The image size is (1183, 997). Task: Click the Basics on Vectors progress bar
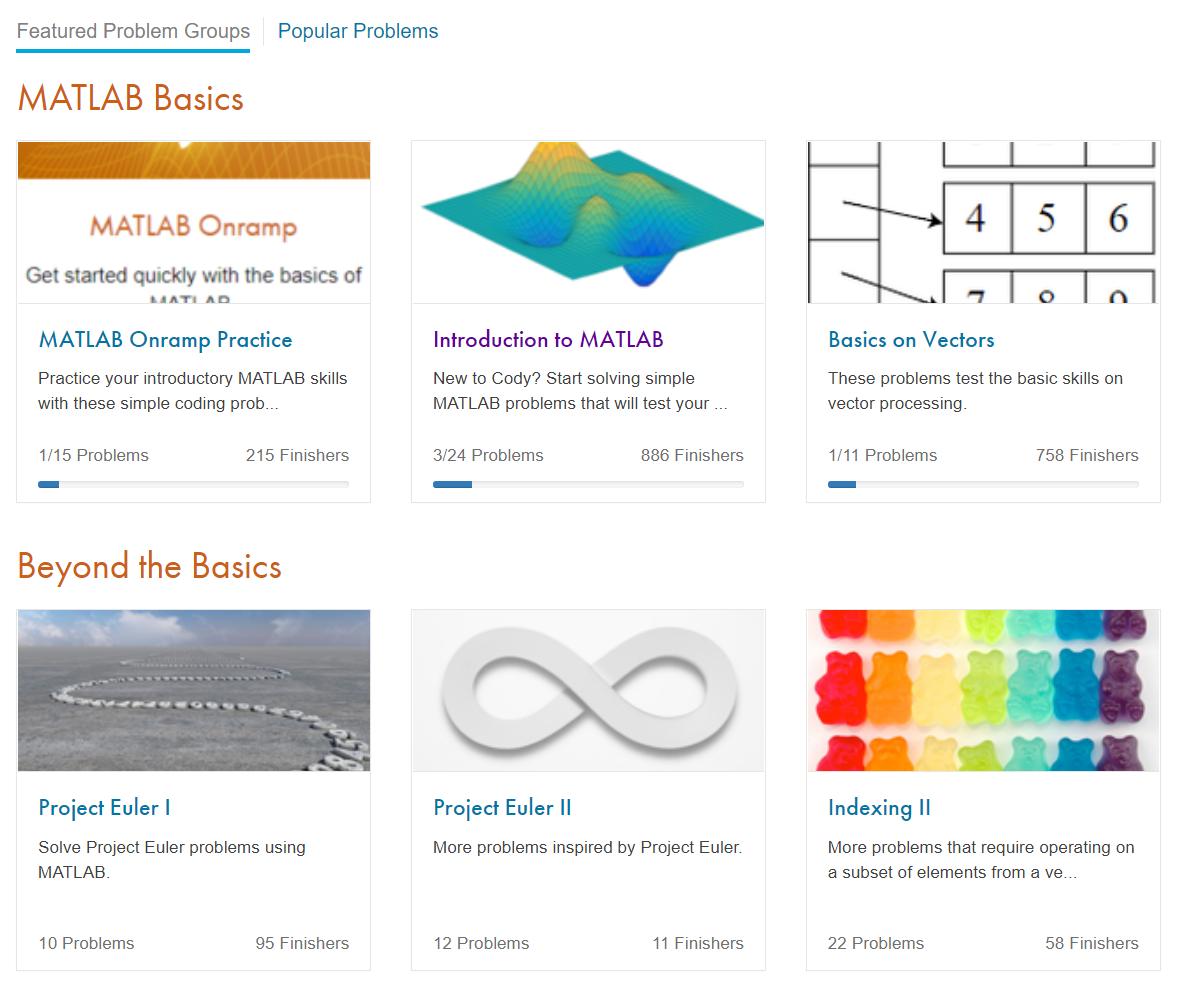[x=982, y=484]
